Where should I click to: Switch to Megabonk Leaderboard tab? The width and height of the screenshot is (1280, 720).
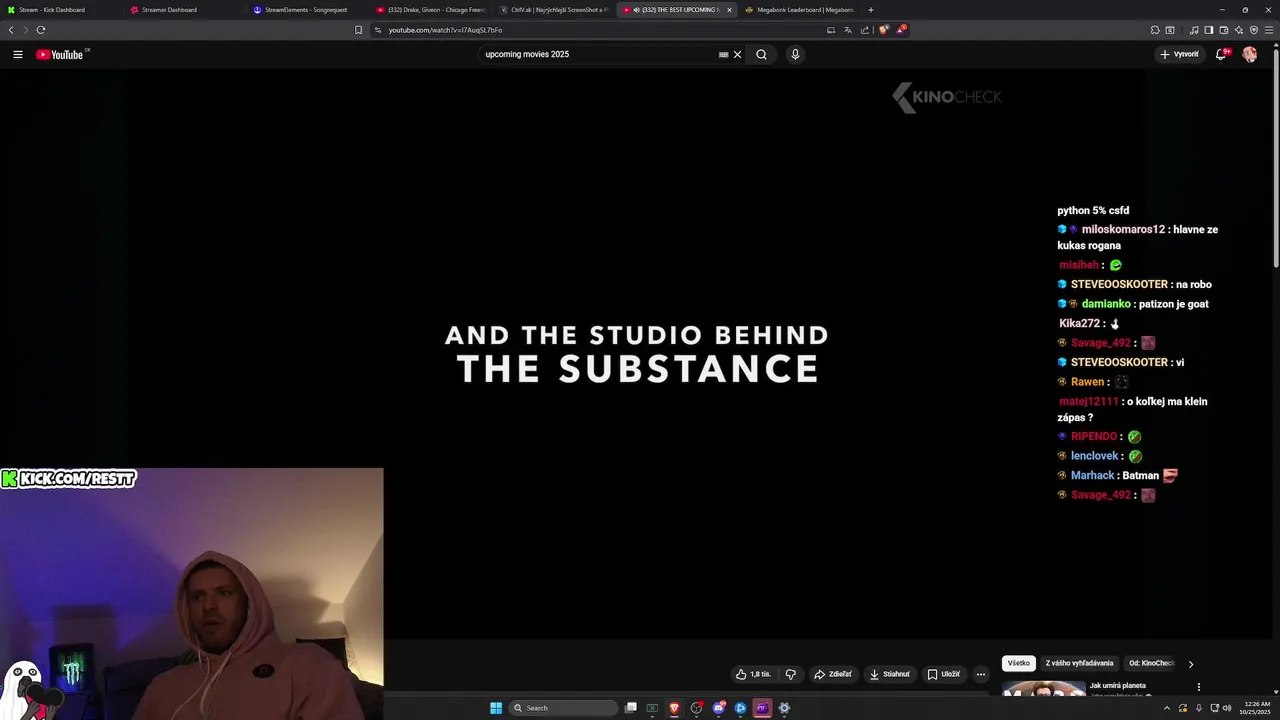800,10
